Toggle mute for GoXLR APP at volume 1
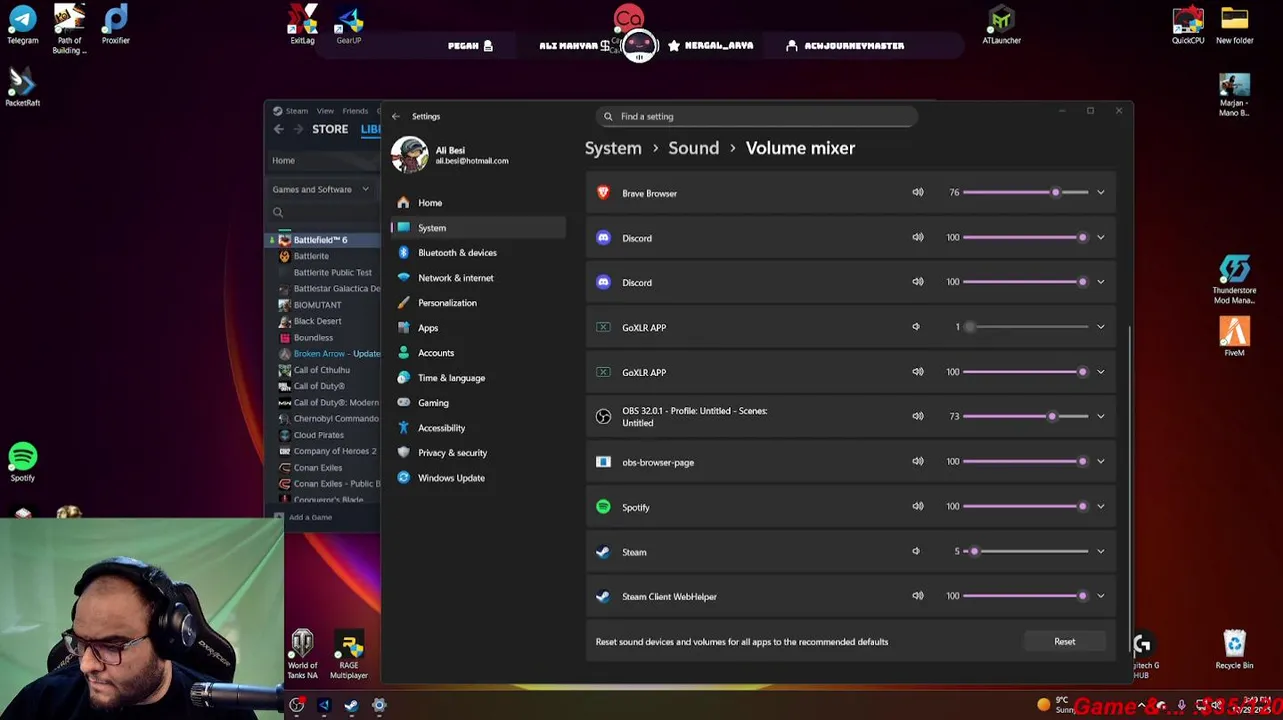Viewport: 1283px width, 720px height. 916,327
